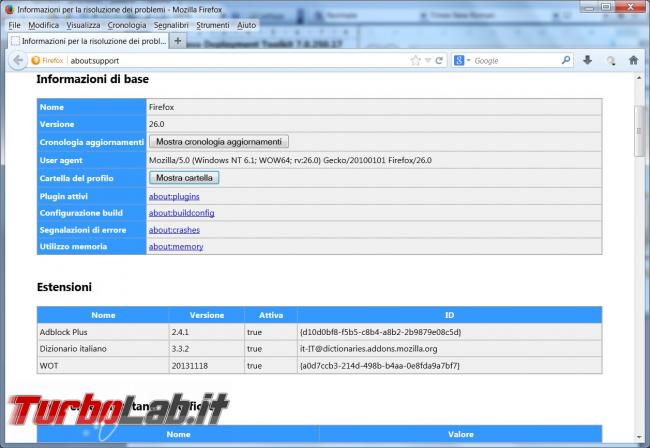This screenshot has height=448, width=650.
Task: Open the about:buildconfig link
Action: point(182,213)
